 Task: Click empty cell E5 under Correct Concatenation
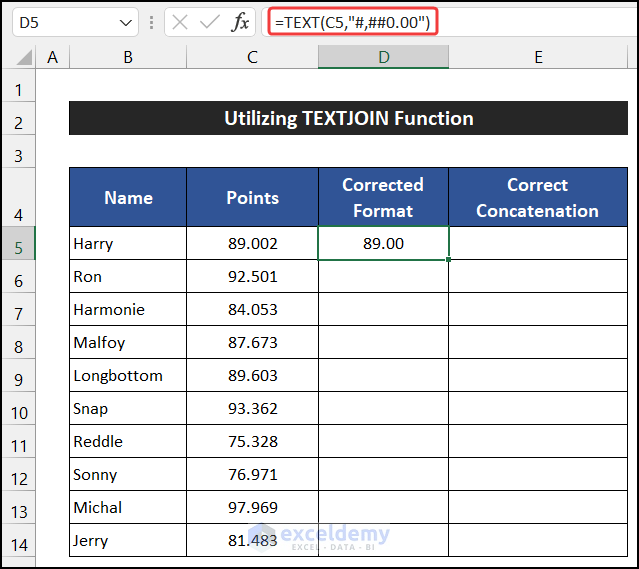538,244
